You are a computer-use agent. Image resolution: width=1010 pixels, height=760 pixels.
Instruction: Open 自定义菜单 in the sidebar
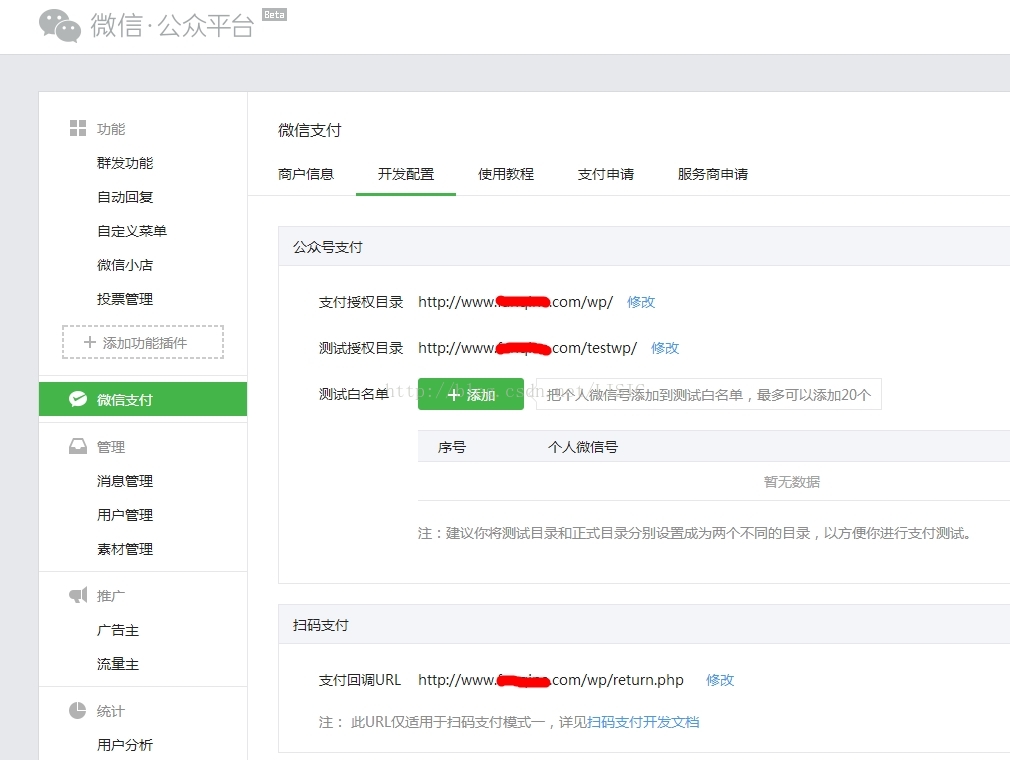click(x=132, y=231)
